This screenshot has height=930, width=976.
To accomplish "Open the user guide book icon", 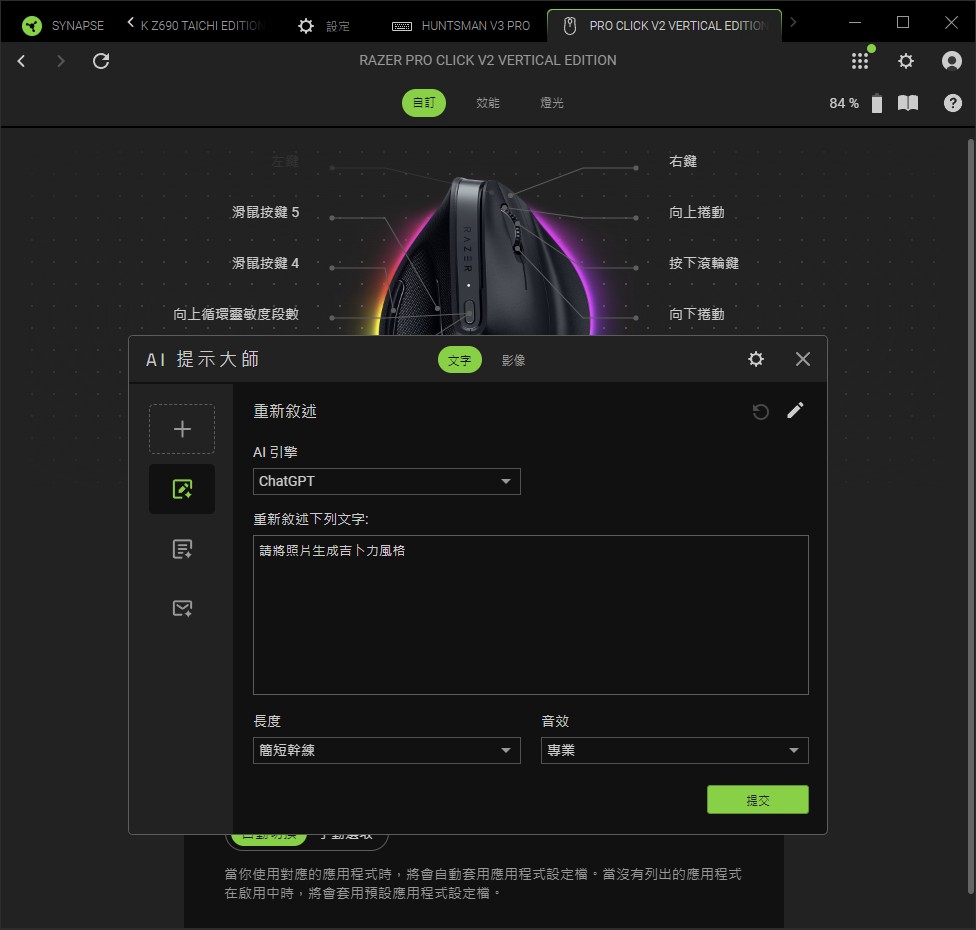I will (908, 103).
